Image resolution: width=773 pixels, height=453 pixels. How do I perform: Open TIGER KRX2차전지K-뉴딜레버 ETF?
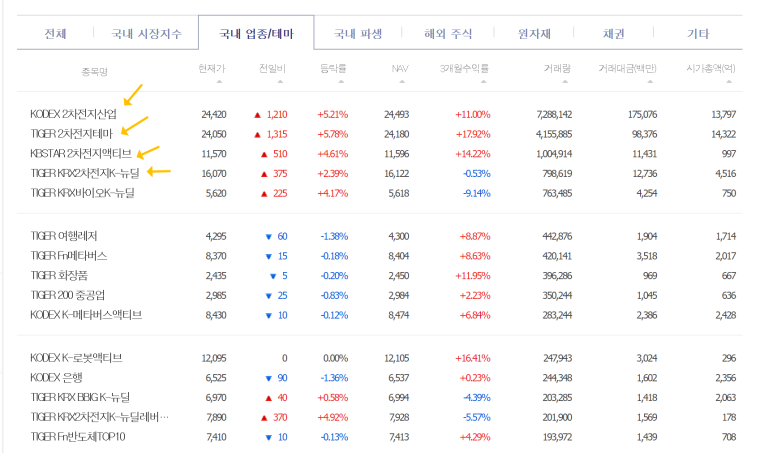[100, 417]
